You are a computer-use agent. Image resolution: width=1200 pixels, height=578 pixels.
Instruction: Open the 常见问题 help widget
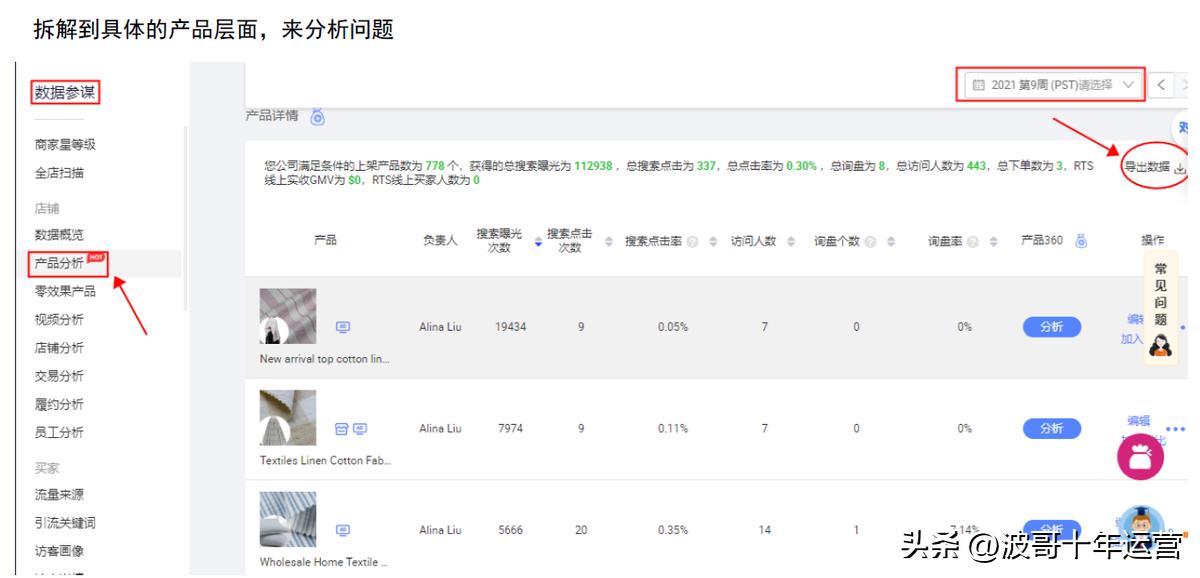click(1160, 306)
